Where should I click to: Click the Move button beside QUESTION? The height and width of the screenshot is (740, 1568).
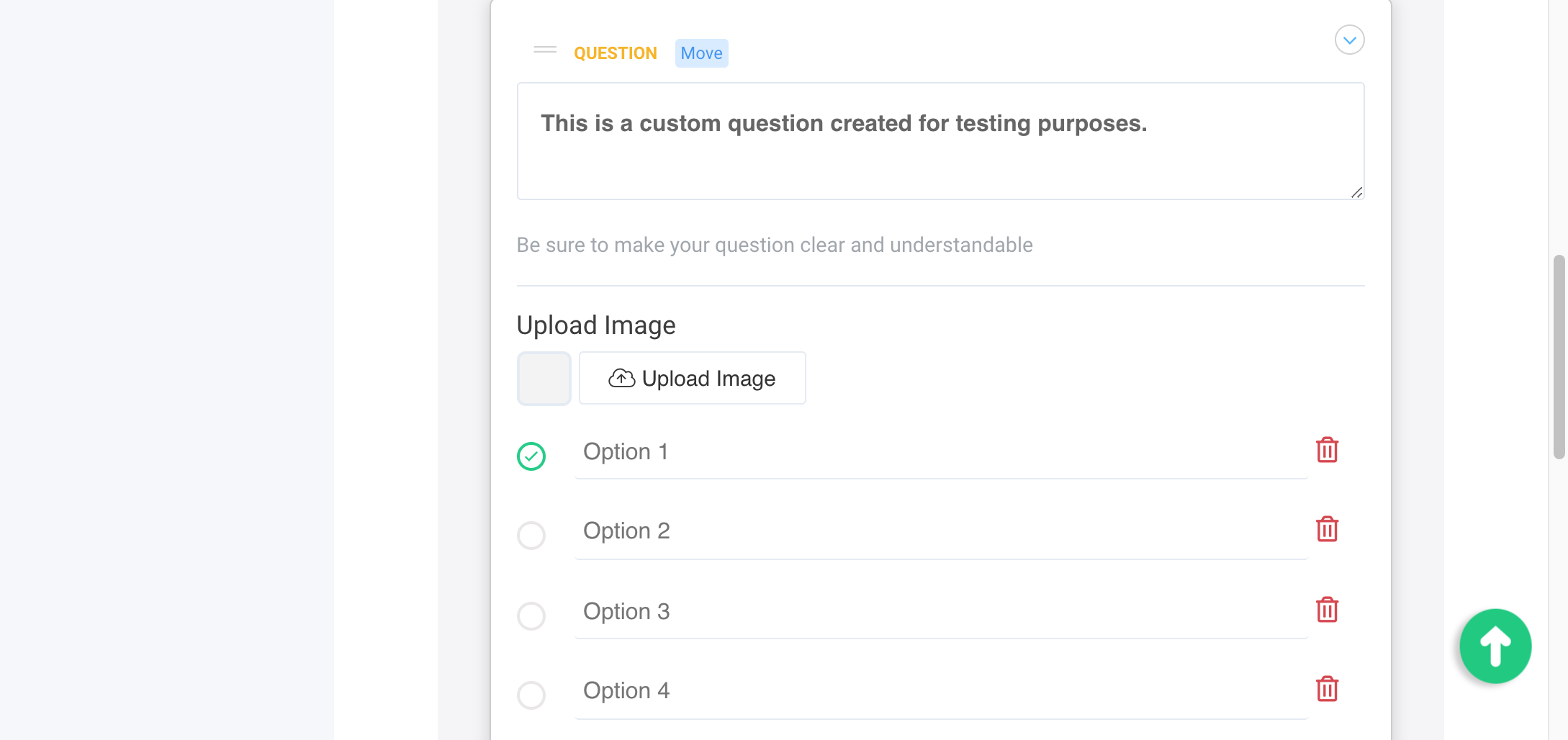tap(701, 53)
